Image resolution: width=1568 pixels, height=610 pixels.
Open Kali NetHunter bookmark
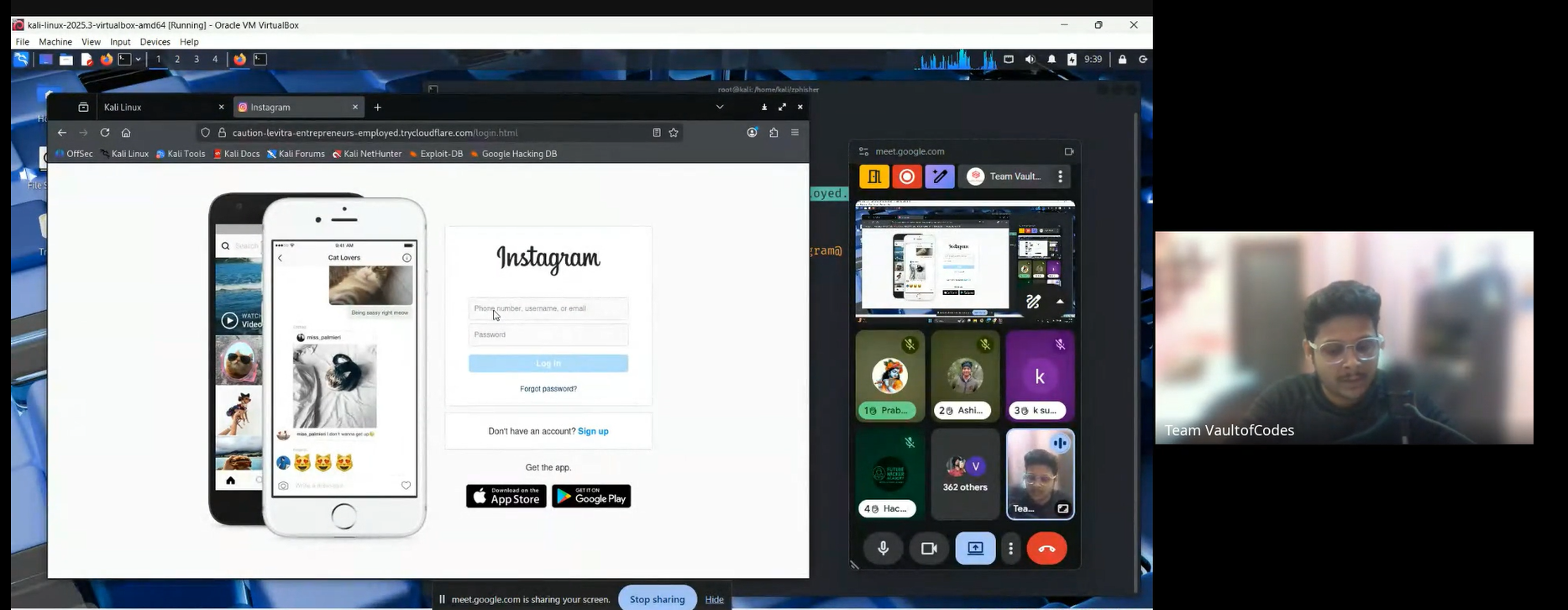tap(367, 154)
